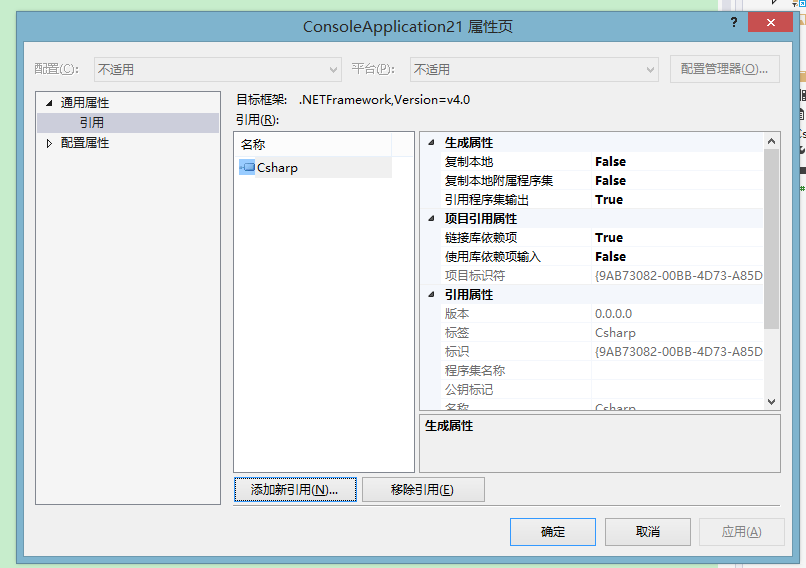This screenshot has width=806, height=568.
Task: Collapse the 通用属性 tree node
Action: (x=47, y=103)
